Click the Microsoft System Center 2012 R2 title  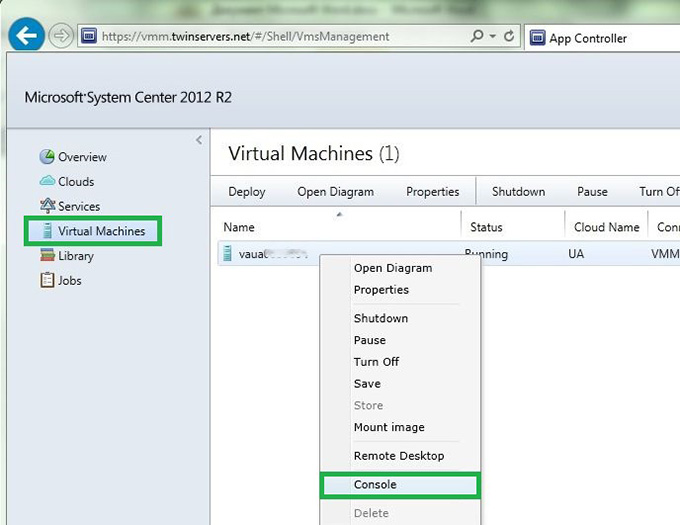pyautogui.click(x=128, y=97)
